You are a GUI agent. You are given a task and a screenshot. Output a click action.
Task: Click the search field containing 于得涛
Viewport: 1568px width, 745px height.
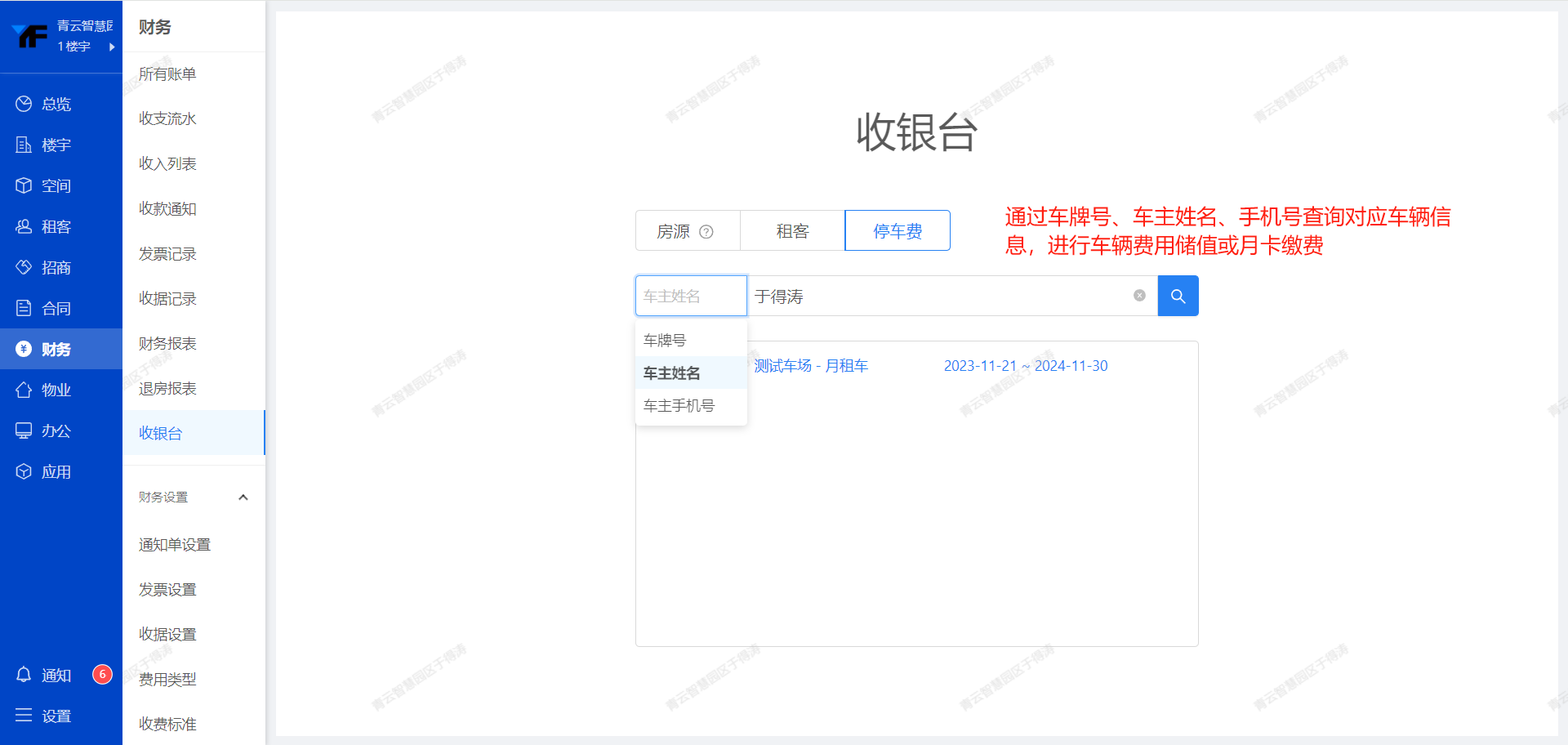[x=939, y=296]
